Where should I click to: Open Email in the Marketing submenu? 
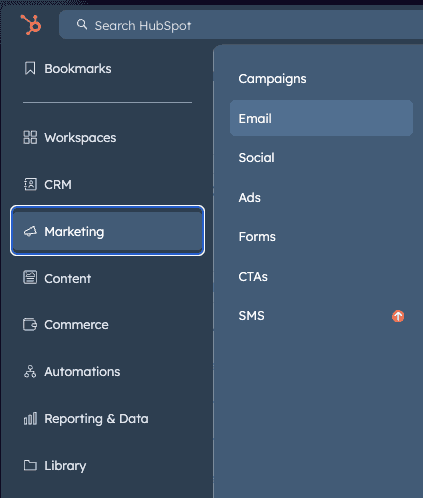[321, 118]
